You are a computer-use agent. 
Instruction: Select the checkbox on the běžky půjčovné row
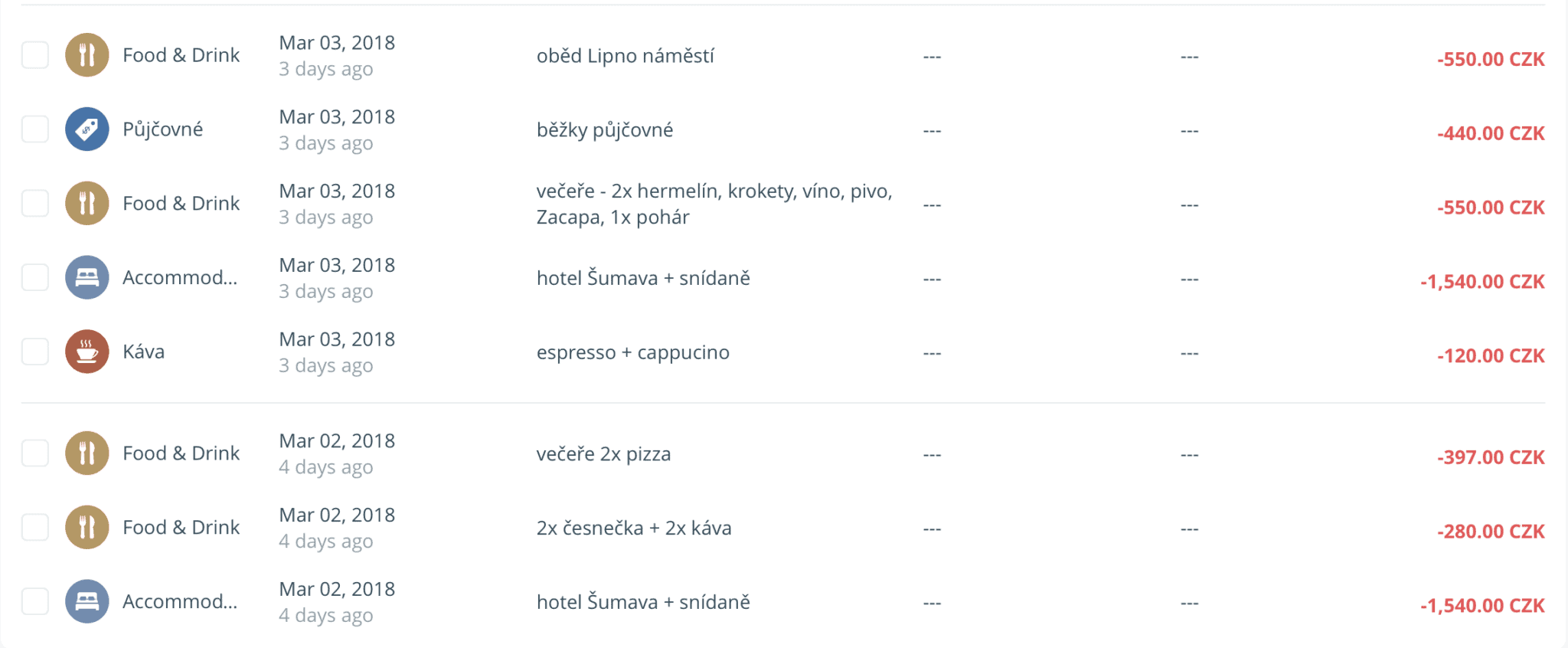pos(34,129)
